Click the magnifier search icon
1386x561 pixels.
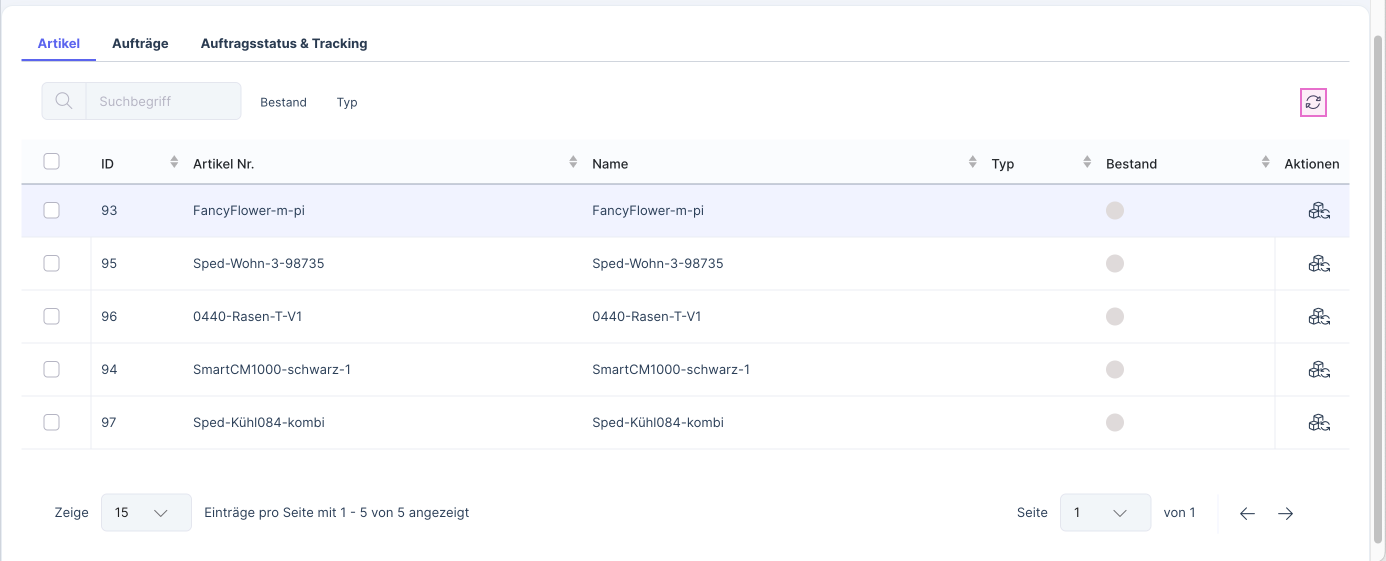coord(64,101)
